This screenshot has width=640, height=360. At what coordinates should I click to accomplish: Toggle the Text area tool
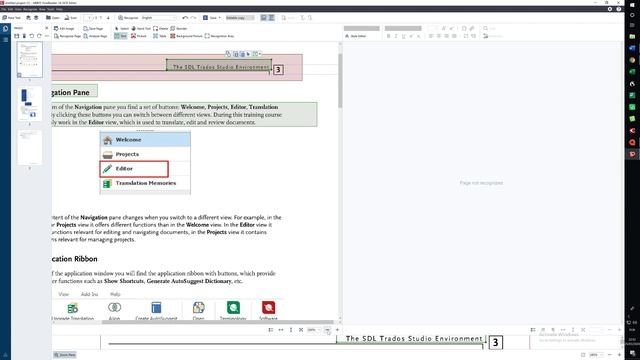(120, 36)
